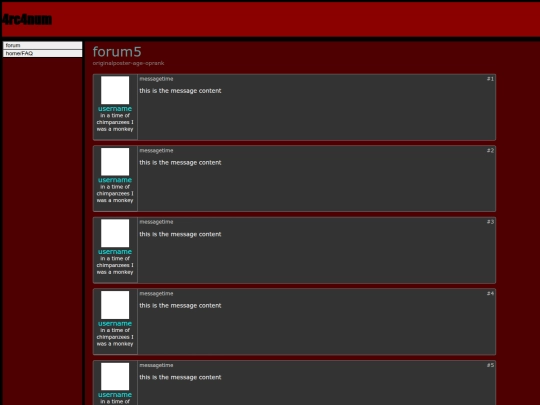Click the monkey signature under post #1 username

115,122
